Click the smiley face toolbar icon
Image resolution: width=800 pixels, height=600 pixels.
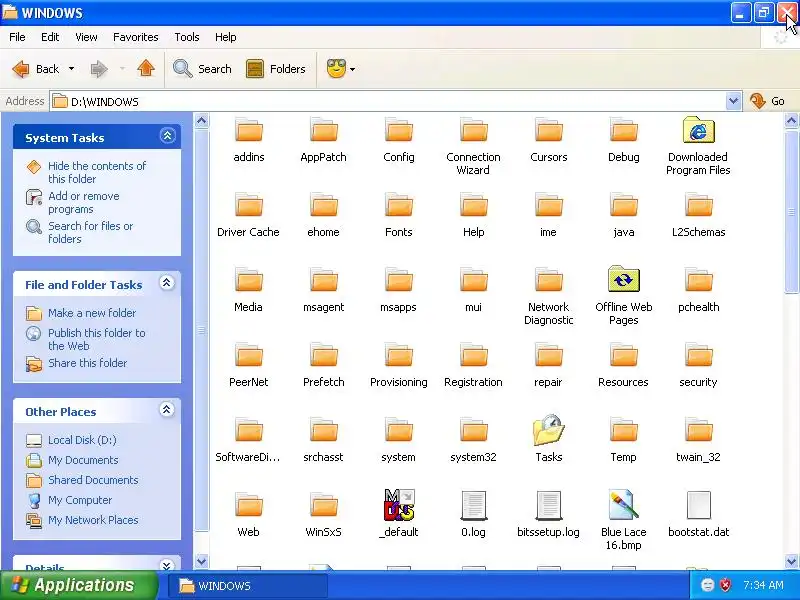(336, 68)
